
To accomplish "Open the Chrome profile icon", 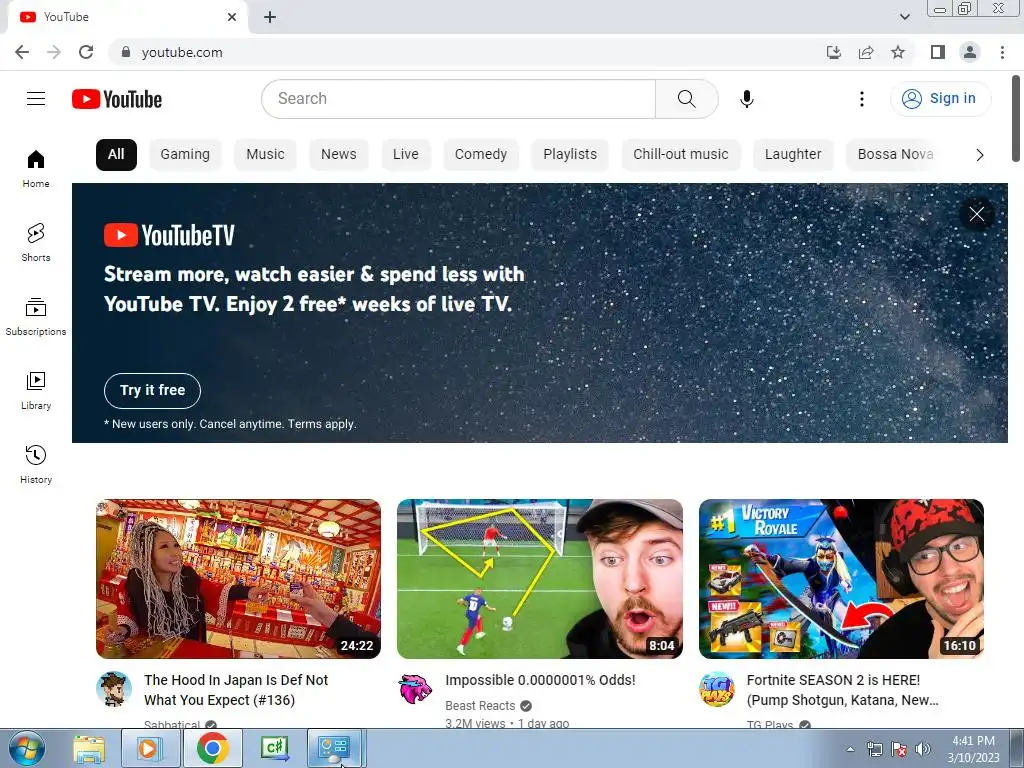I will pyautogui.click(x=970, y=52).
